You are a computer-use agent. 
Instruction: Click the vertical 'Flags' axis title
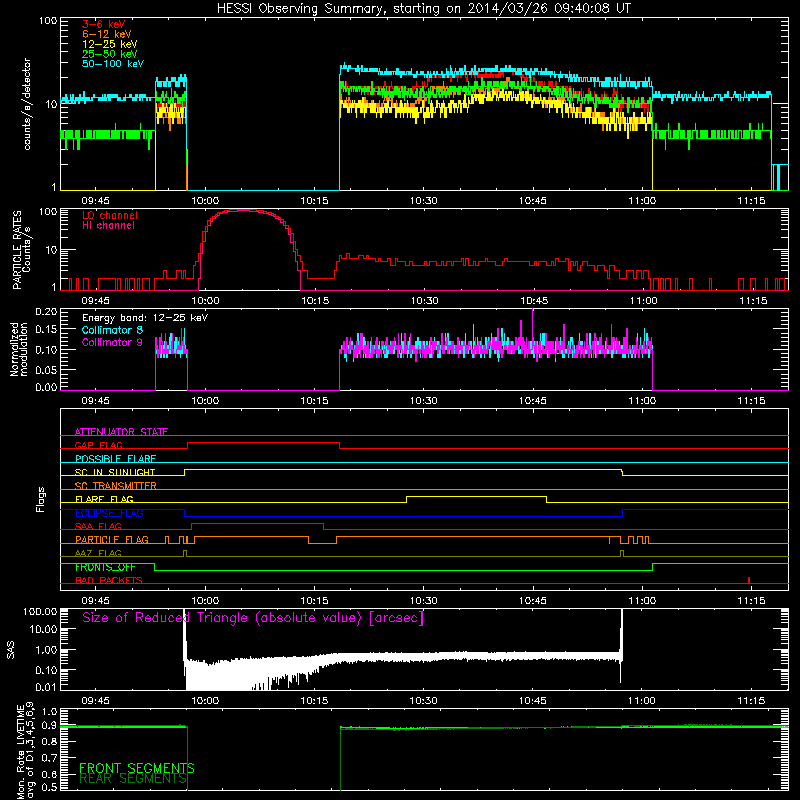pos(41,499)
